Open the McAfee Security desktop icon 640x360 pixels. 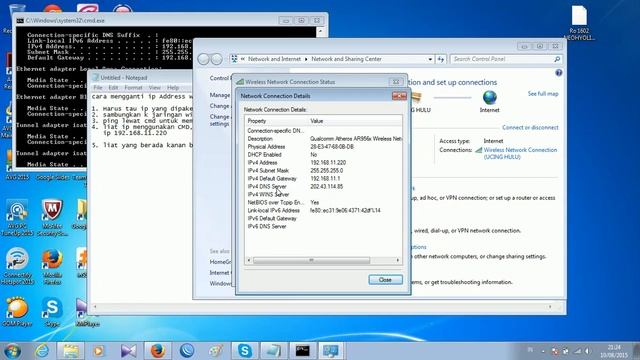click(x=52, y=218)
